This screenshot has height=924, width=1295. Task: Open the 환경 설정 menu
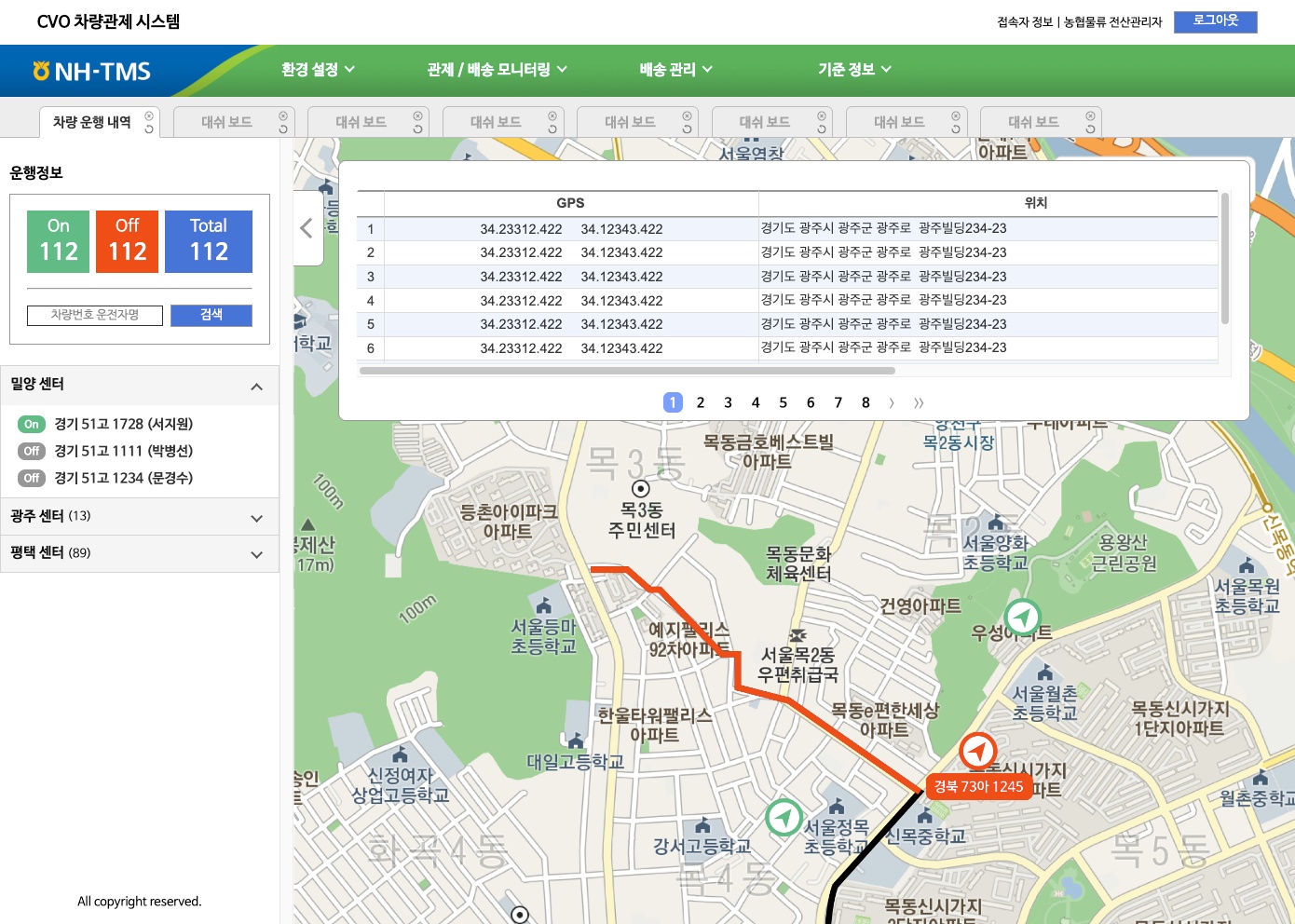tap(318, 70)
